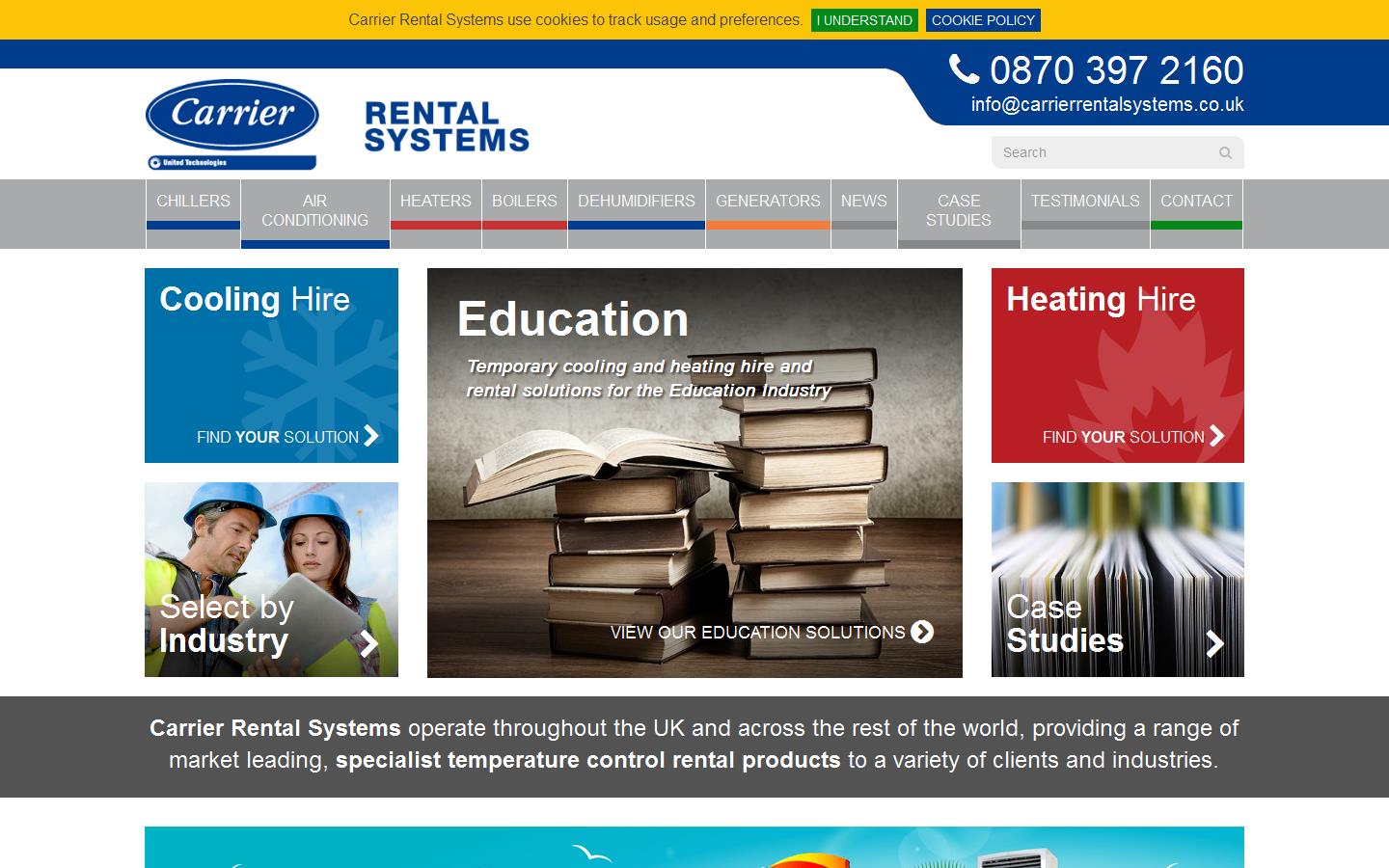Click the arrow next to FIND YOUR SOLUTION cooling
Screen dimensions: 1389x868
pyautogui.click(x=371, y=437)
